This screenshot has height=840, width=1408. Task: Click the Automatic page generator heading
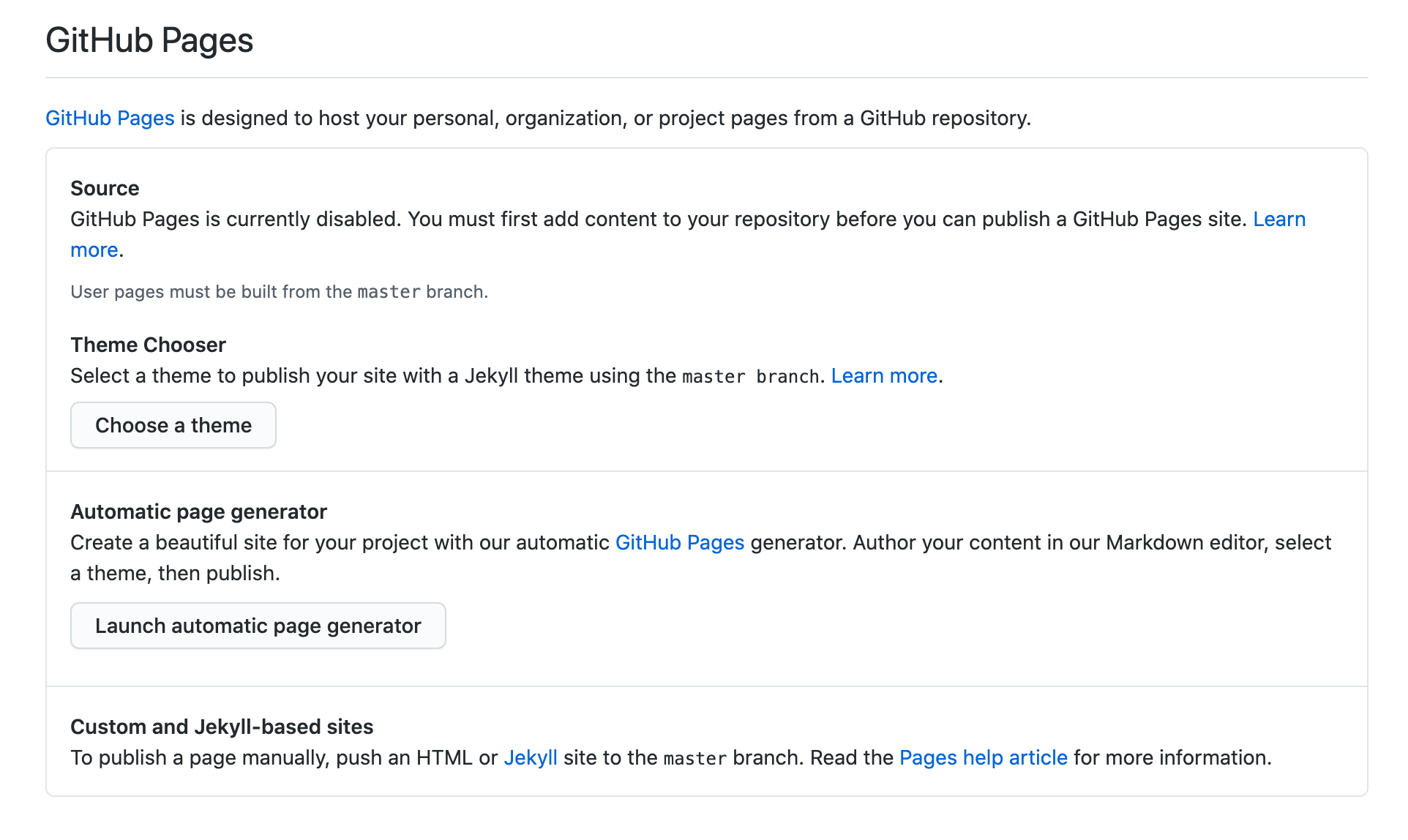tap(198, 511)
